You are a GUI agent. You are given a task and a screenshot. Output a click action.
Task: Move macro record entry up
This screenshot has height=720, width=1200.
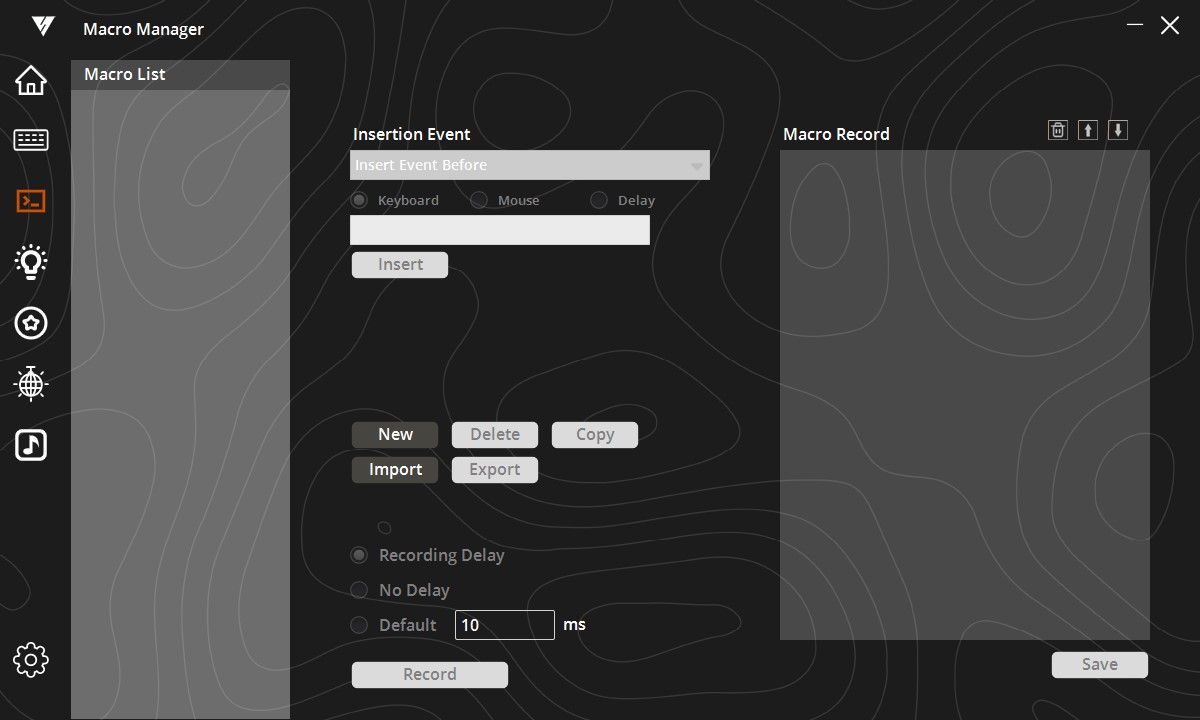(x=1088, y=130)
